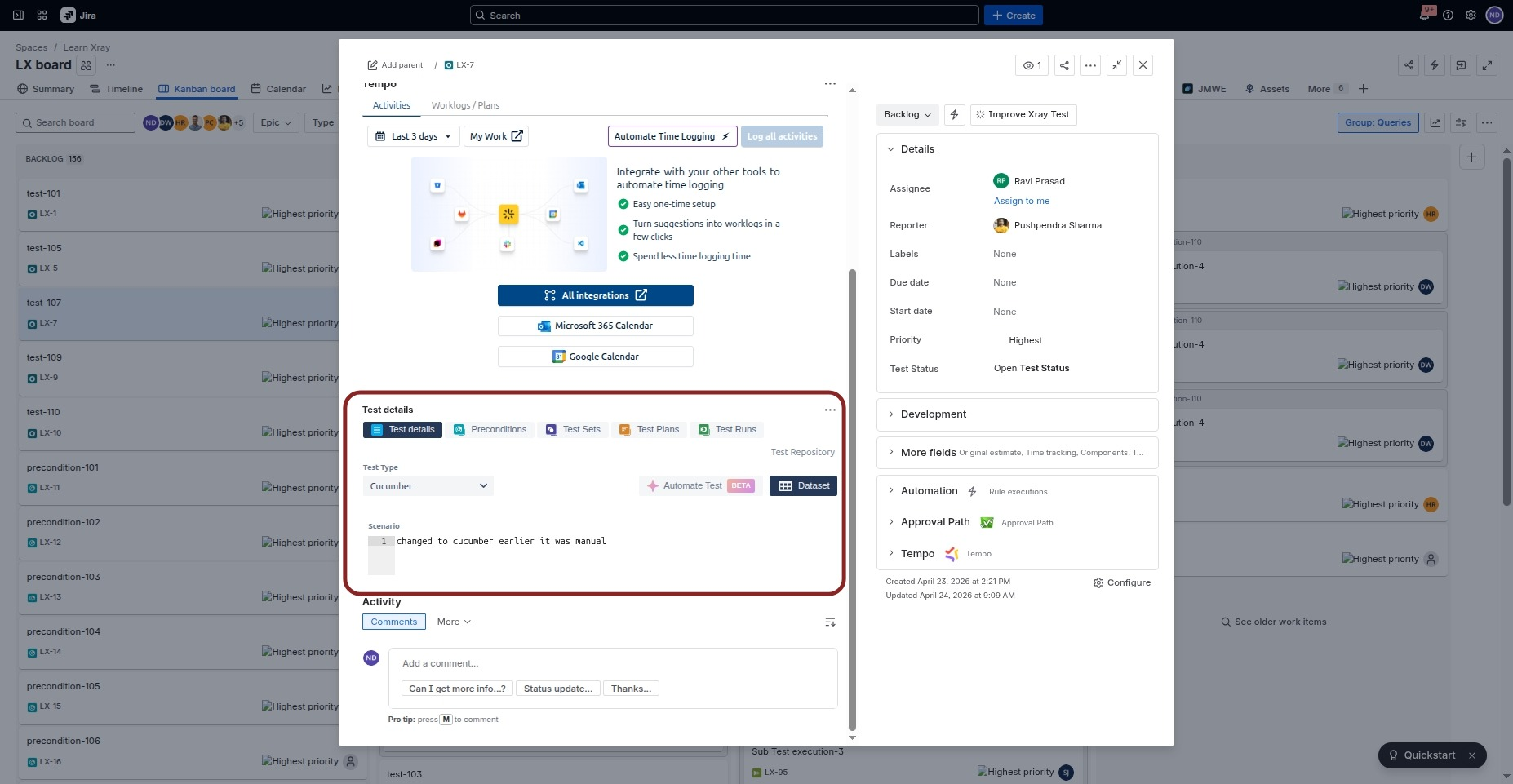
Task: Open the notifications bell
Action: (x=1425, y=16)
